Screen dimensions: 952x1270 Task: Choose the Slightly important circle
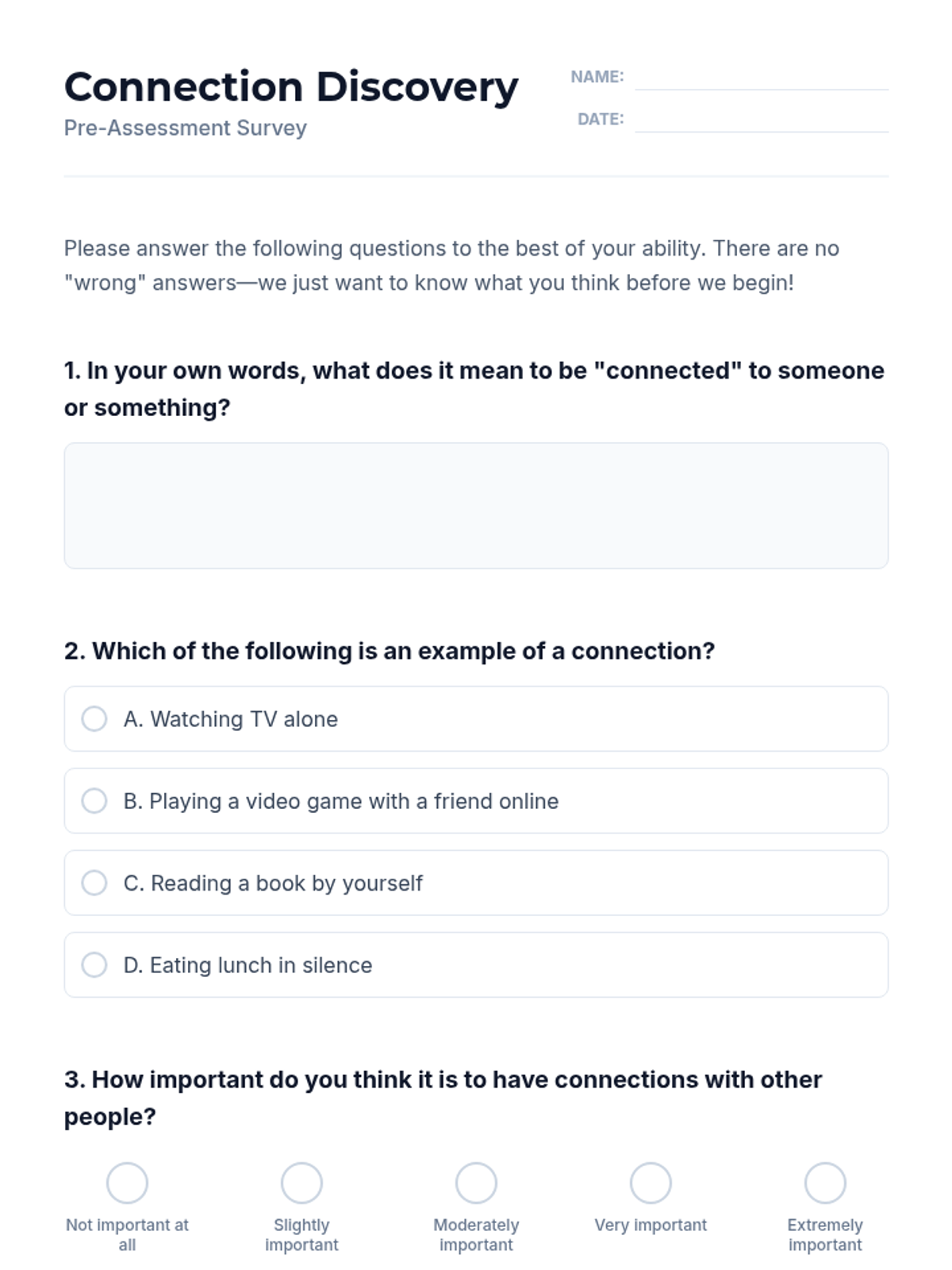click(x=301, y=1183)
